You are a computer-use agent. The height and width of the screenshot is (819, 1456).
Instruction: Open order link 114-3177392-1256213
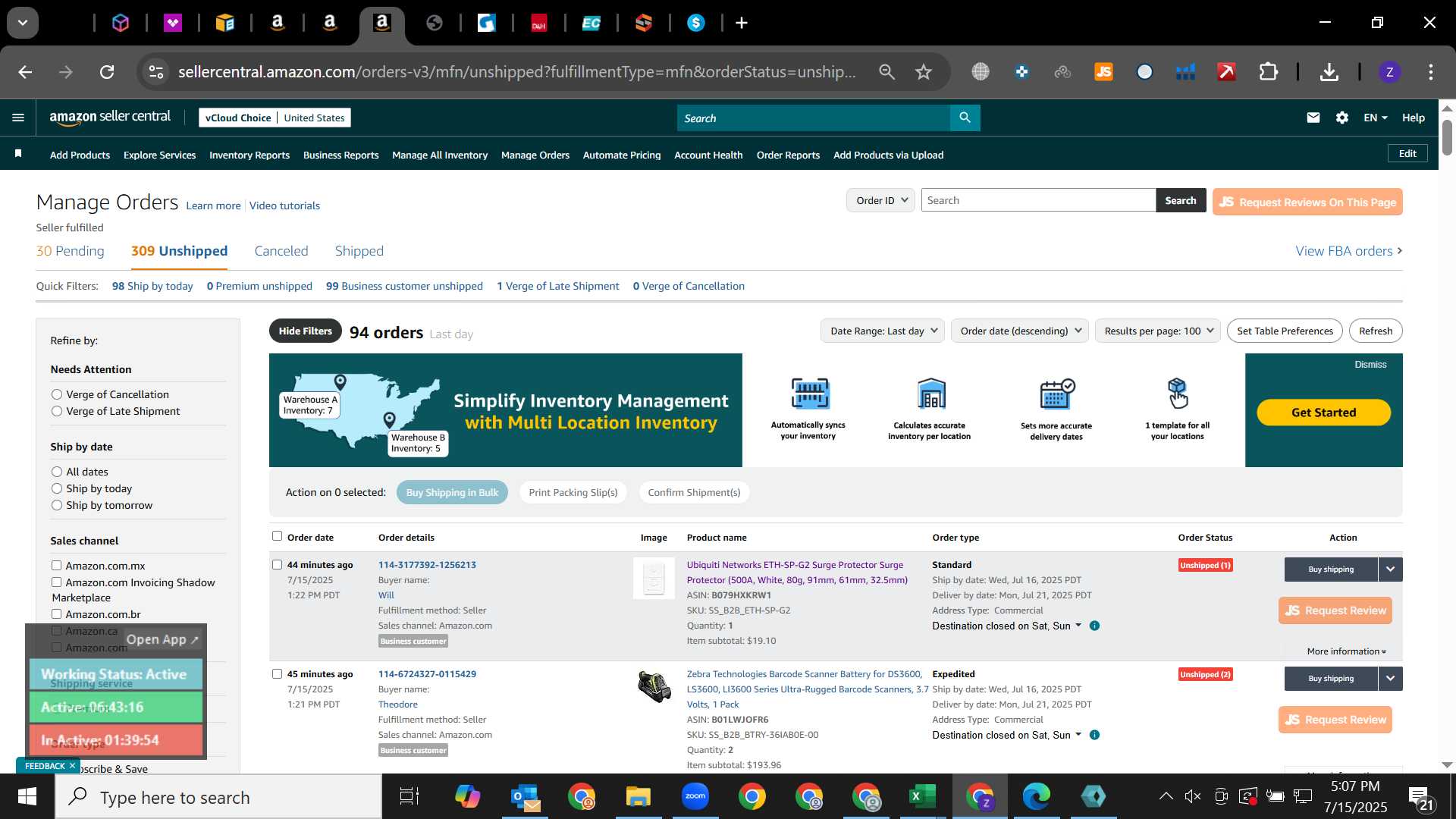[427, 565]
